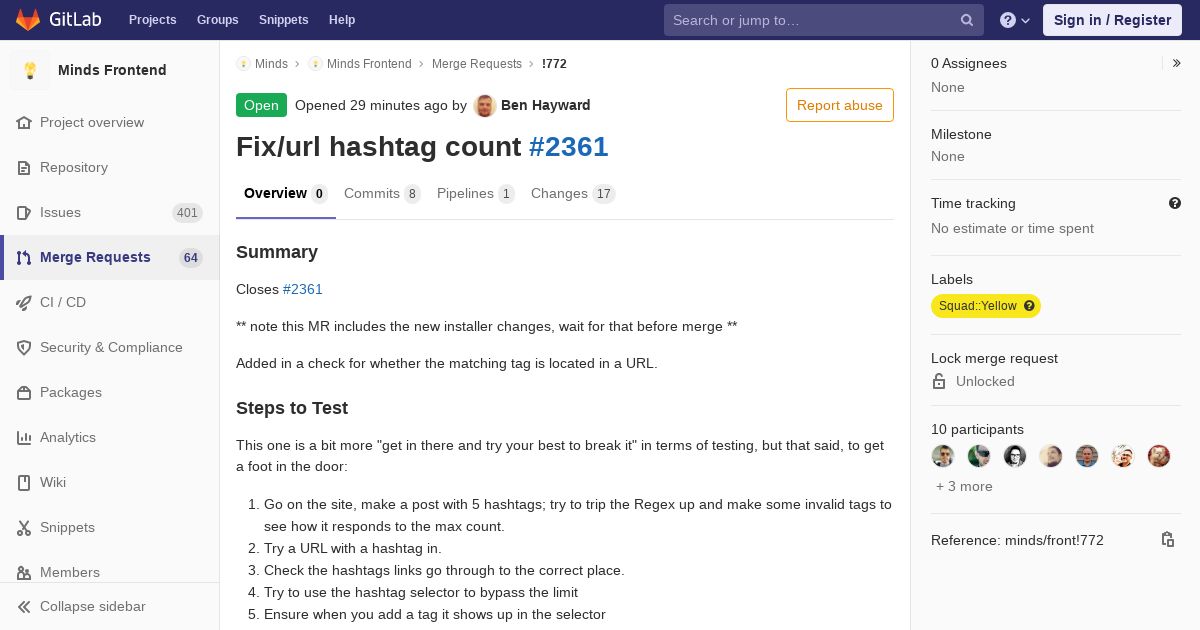Click the Minds Frontend breadcrumb lightbulb icon

point(315,63)
